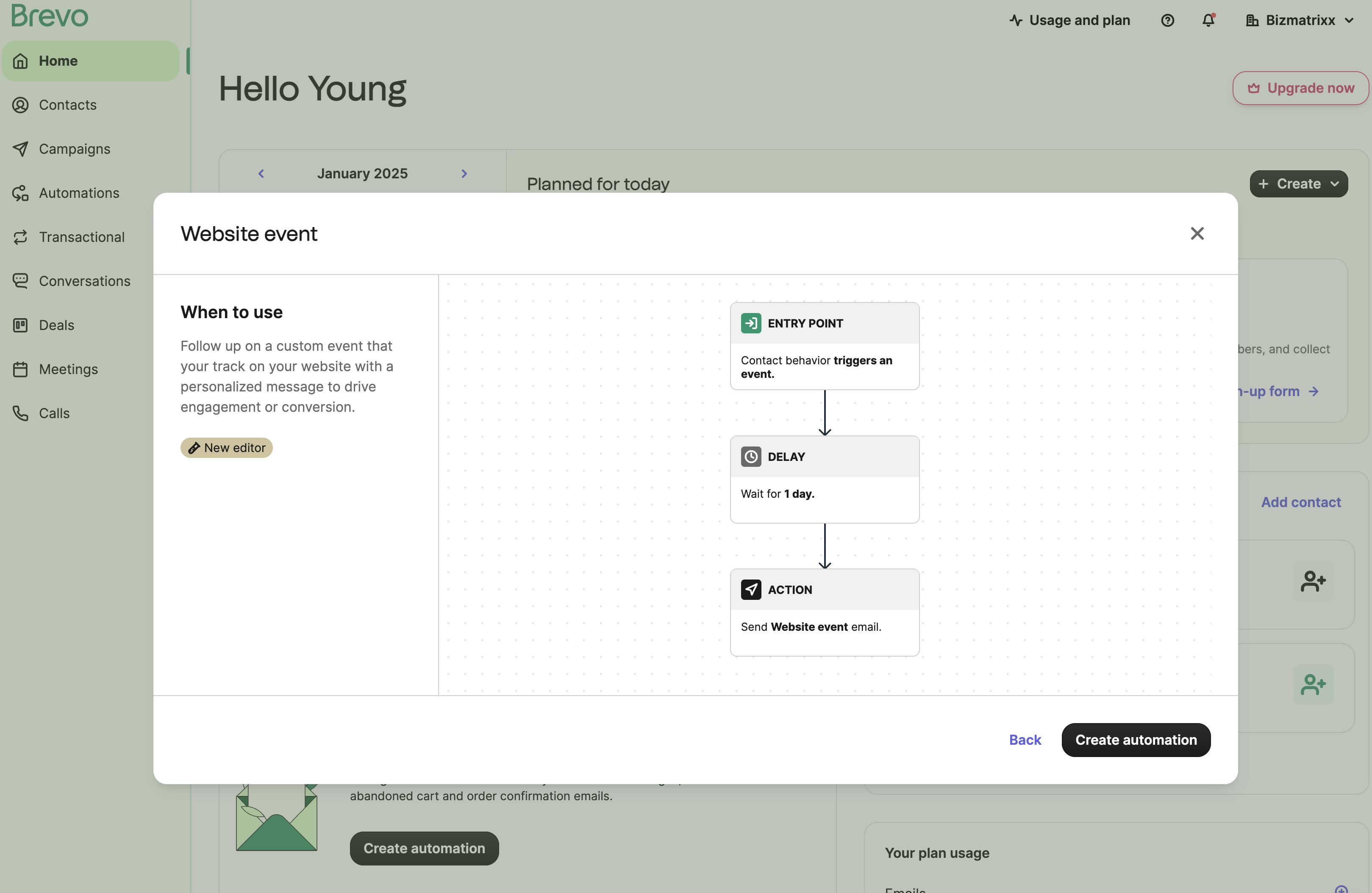Image resolution: width=1372 pixels, height=893 pixels.
Task: Click the Create automation button in dialog
Action: pyautogui.click(x=1136, y=740)
